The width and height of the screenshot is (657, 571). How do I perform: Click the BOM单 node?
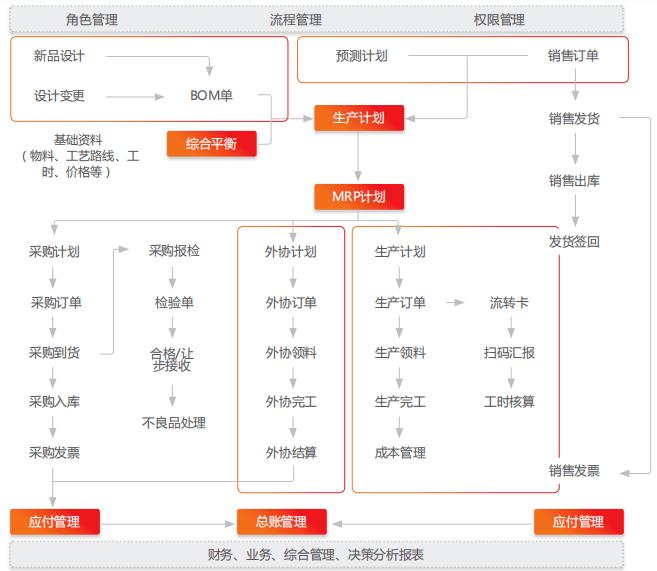pyautogui.click(x=211, y=96)
